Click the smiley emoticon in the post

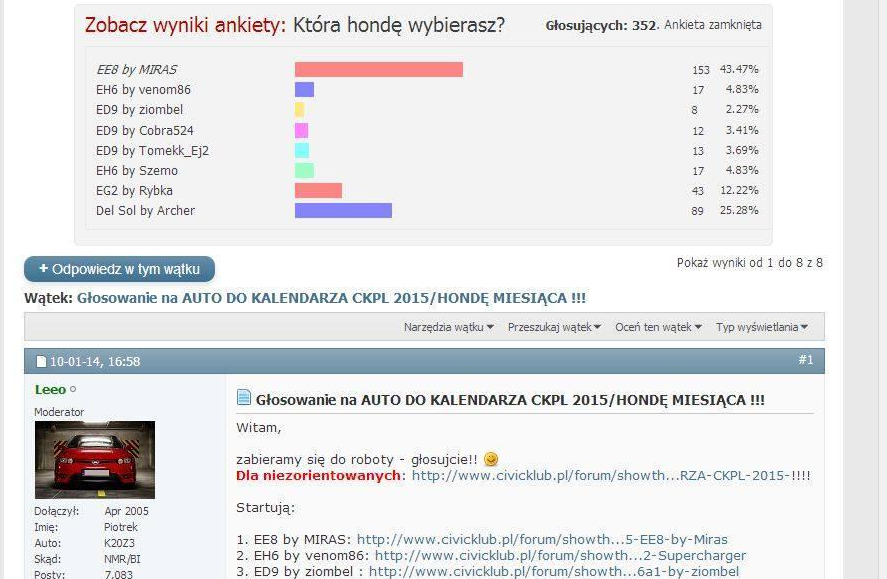[490, 459]
